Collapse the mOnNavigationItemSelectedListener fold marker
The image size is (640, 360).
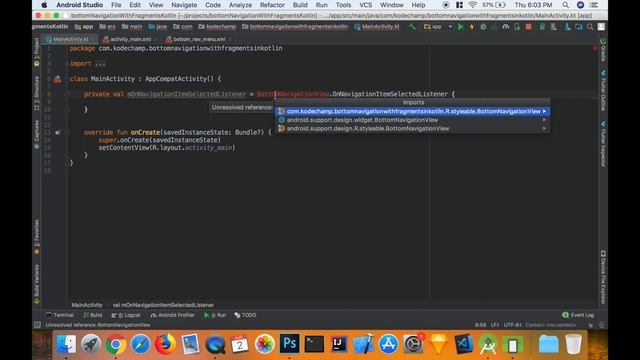pos(67,94)
